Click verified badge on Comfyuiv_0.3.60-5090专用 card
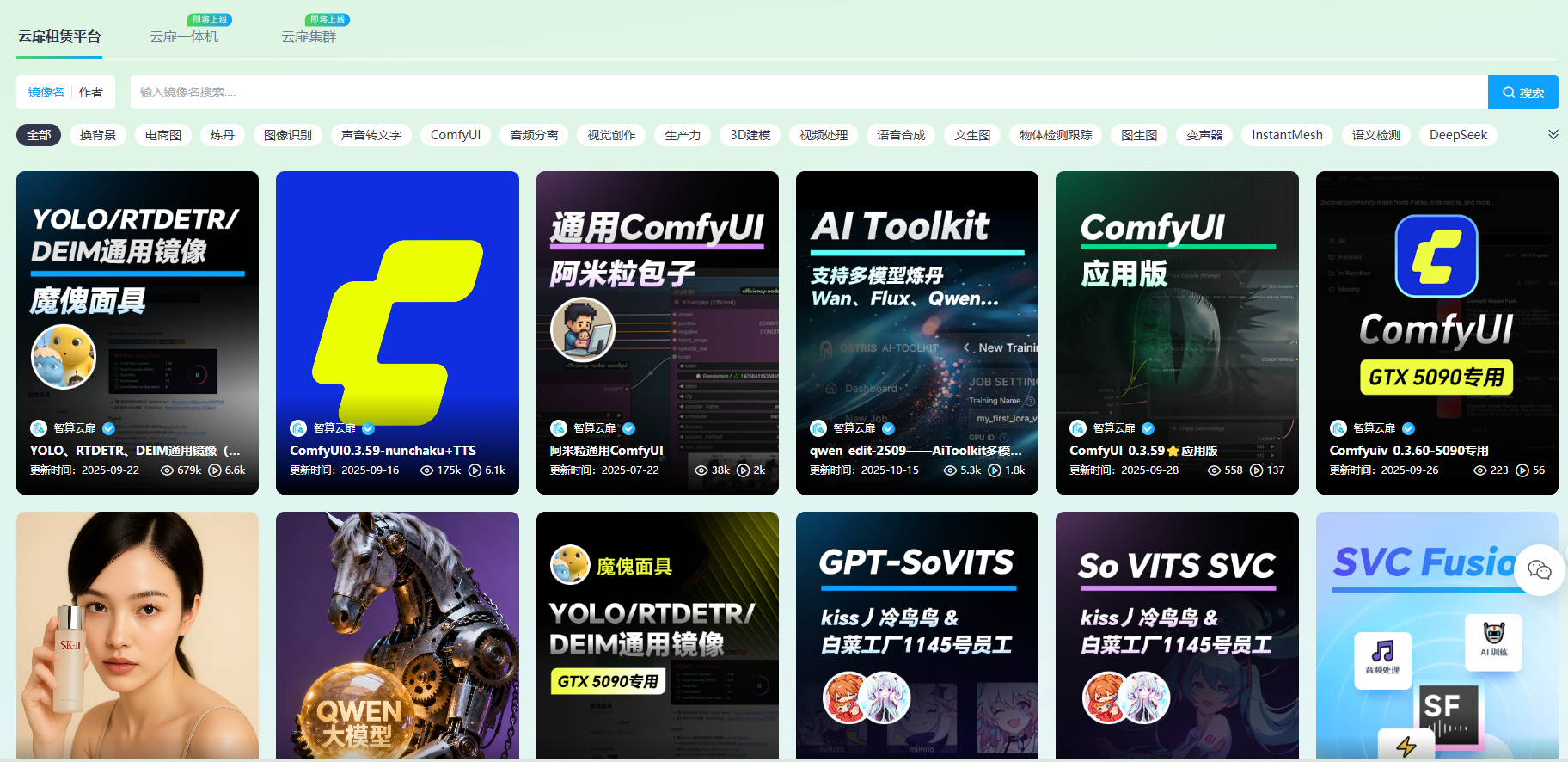 click(x=1408, y=428)
